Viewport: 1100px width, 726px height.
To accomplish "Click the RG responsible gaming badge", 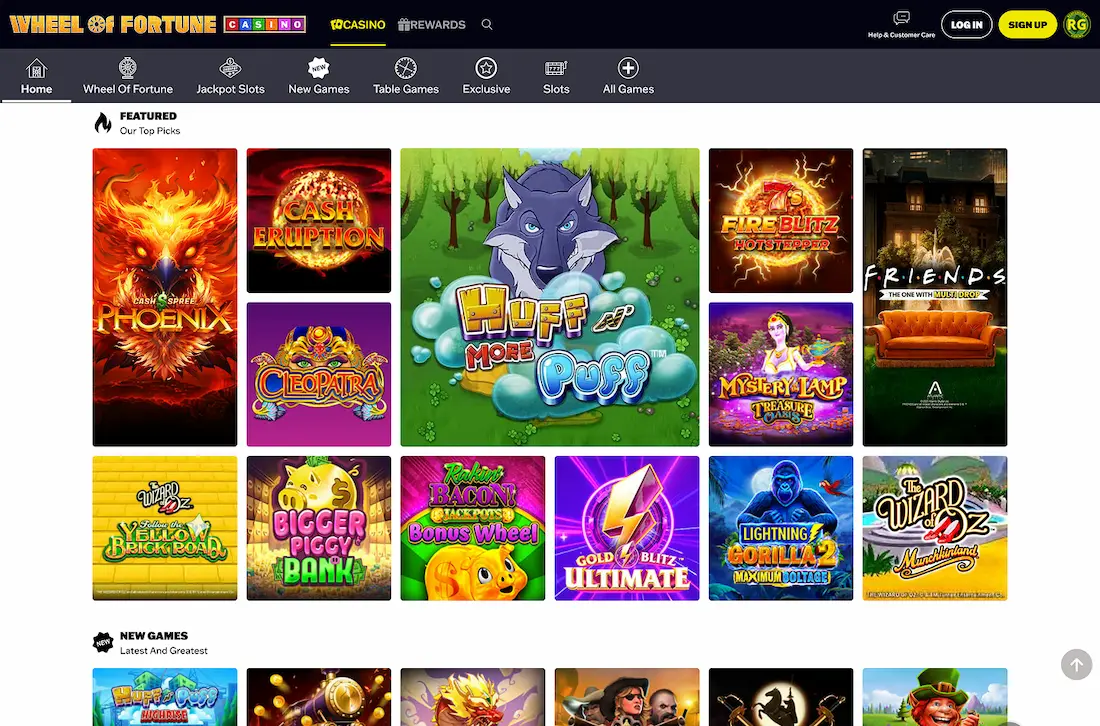I will tap(1076, 24).
